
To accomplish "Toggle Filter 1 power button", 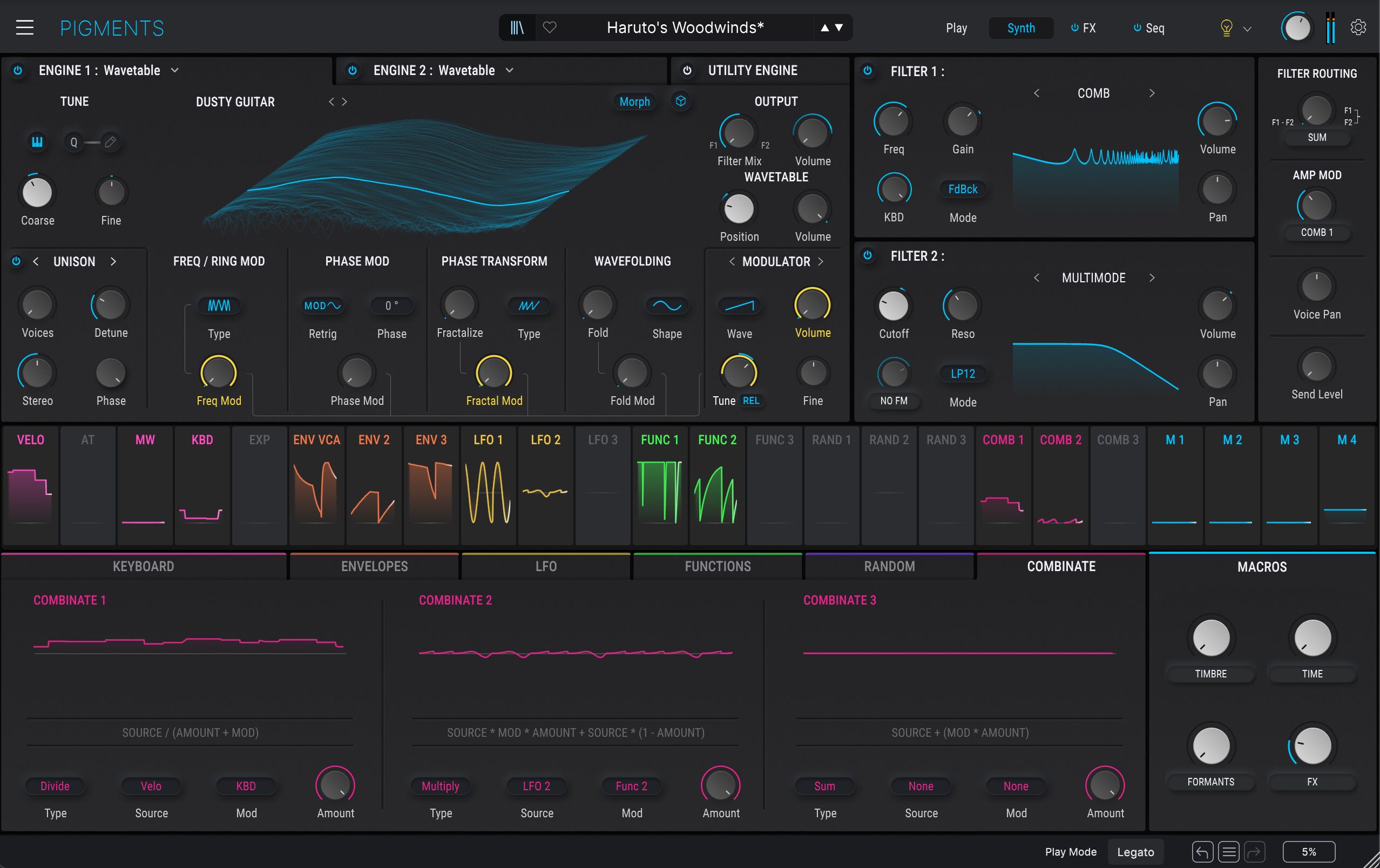I will pyautogui.click(x=868, y=71).
